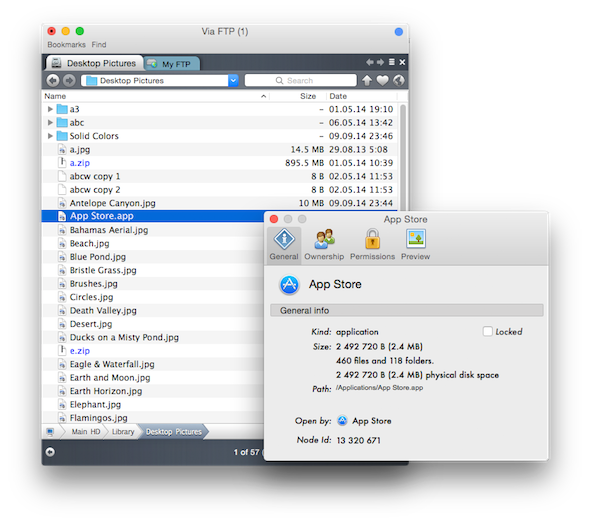The height and width of the screenshot is (522, 600).
Task: Click the /Applications/App Store.app path text
Action: point(379,388)
